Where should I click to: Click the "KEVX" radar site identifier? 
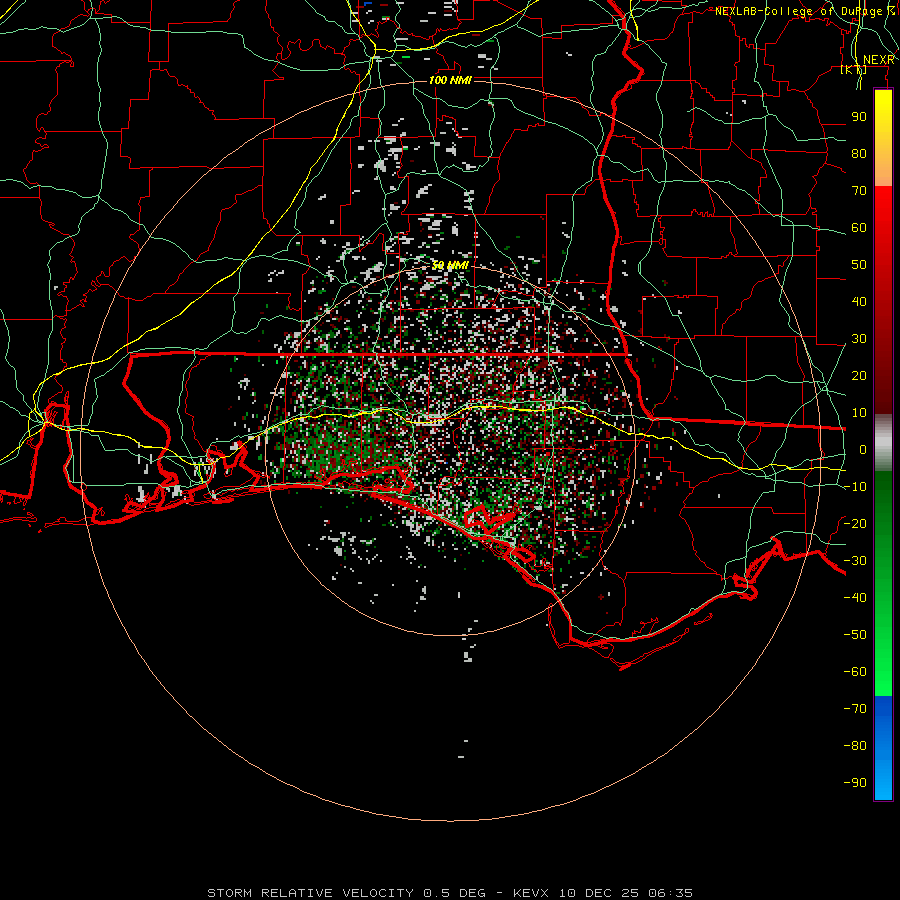pyautogui.click(x=531, y=893)
